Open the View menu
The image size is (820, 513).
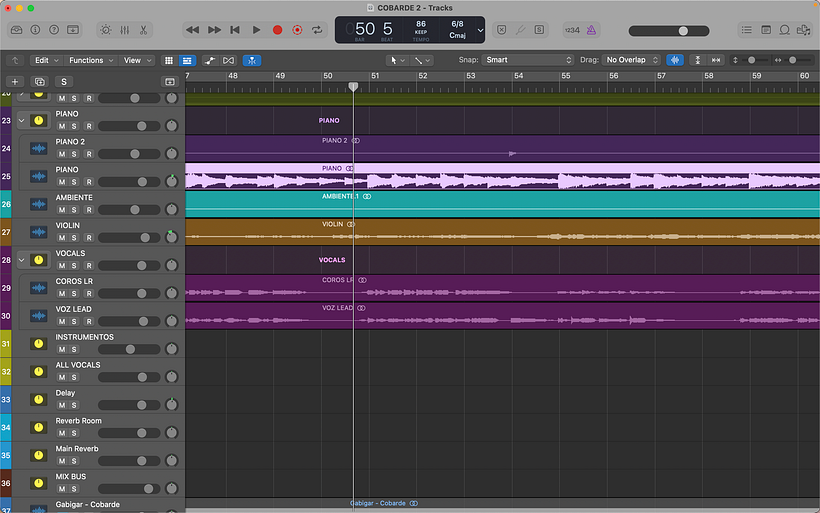(x=137, y=60)
